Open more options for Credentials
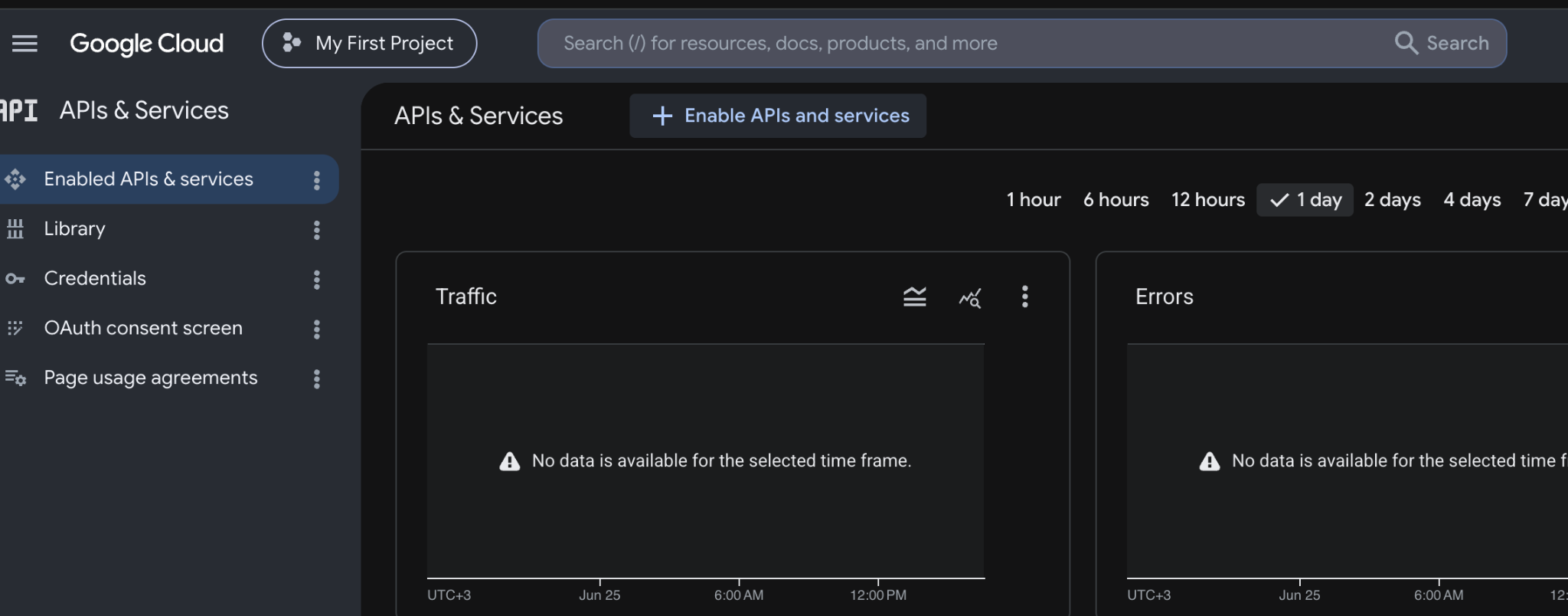This screenshot has width=1568, height=616. coord(317,280)
